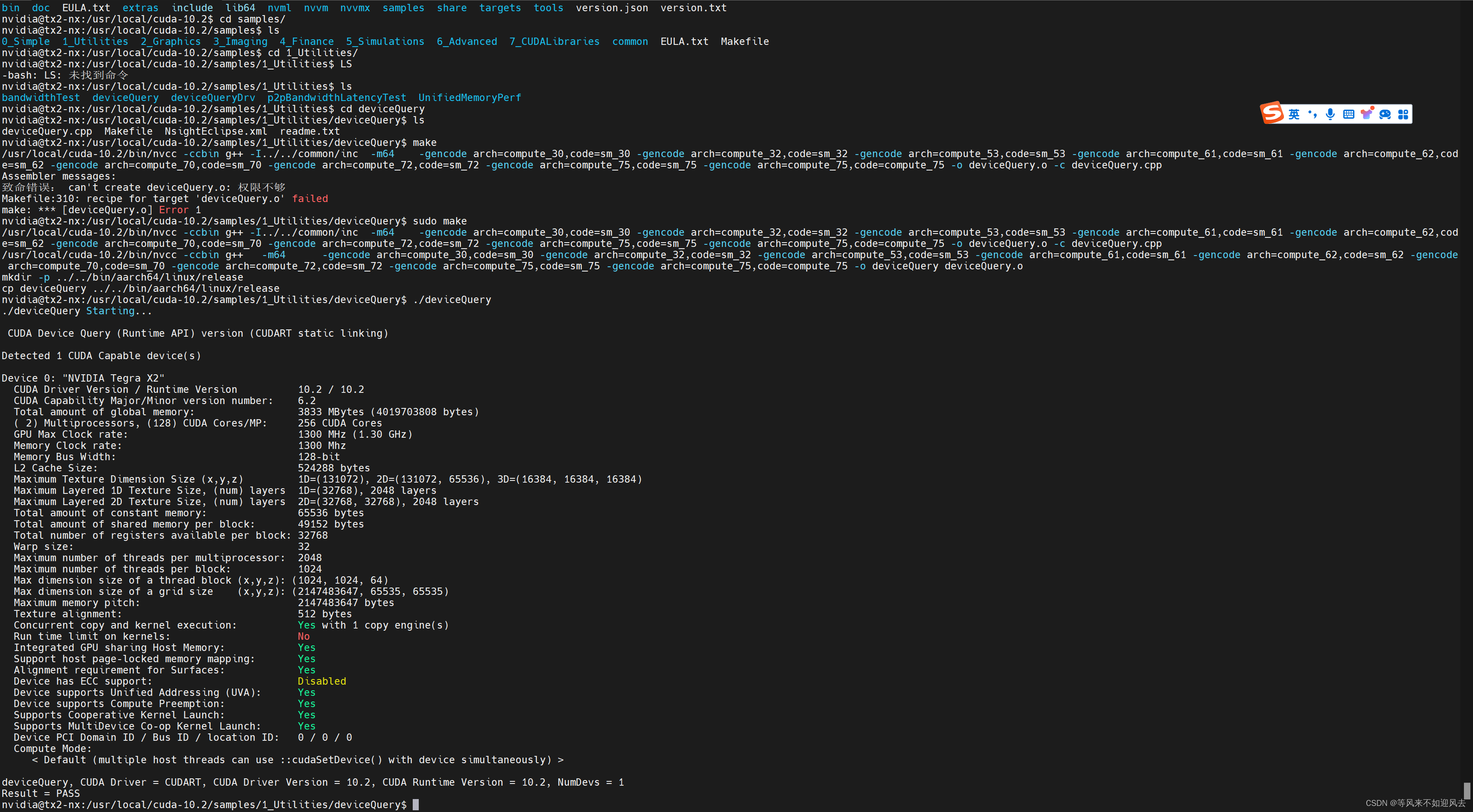Click 'readme.txt' file name
The width and height of the screenshot is (1473, 812).
pos(310,132)
